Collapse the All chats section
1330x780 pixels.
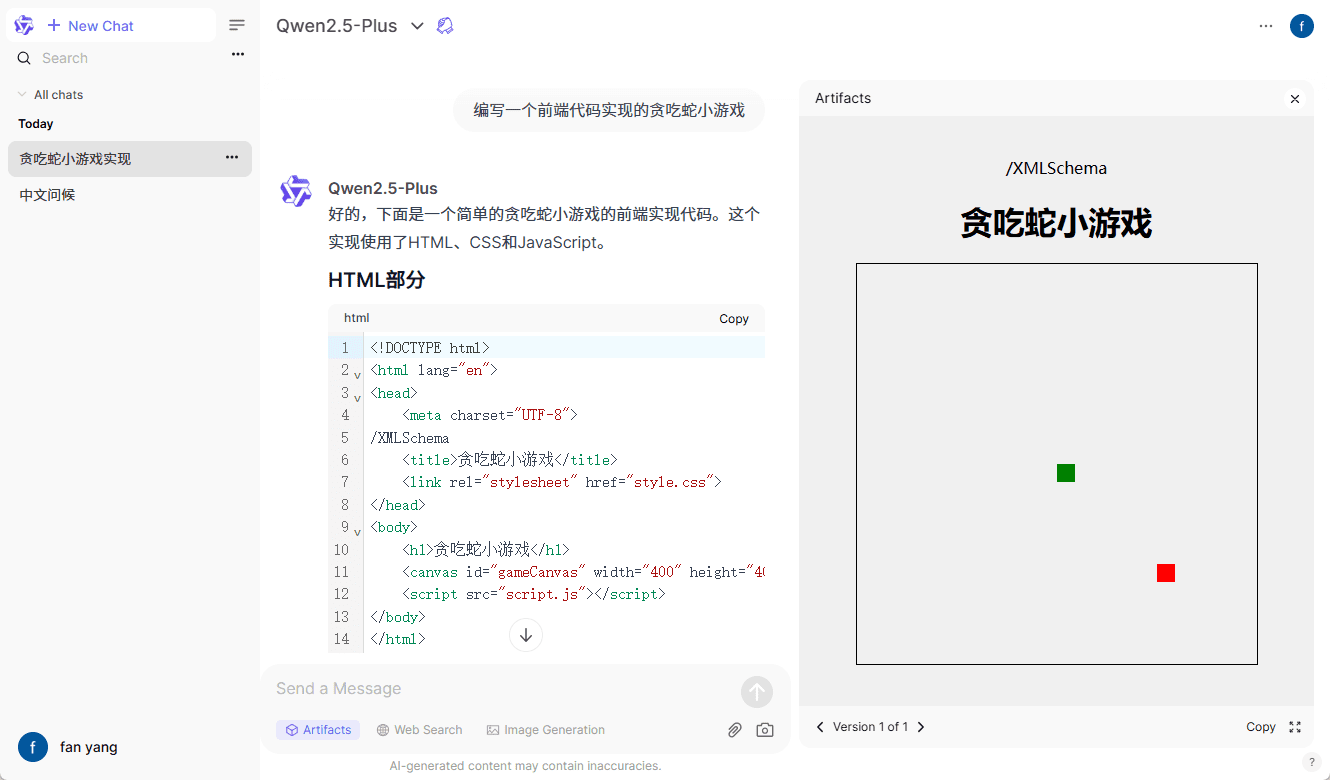[52, 95]
